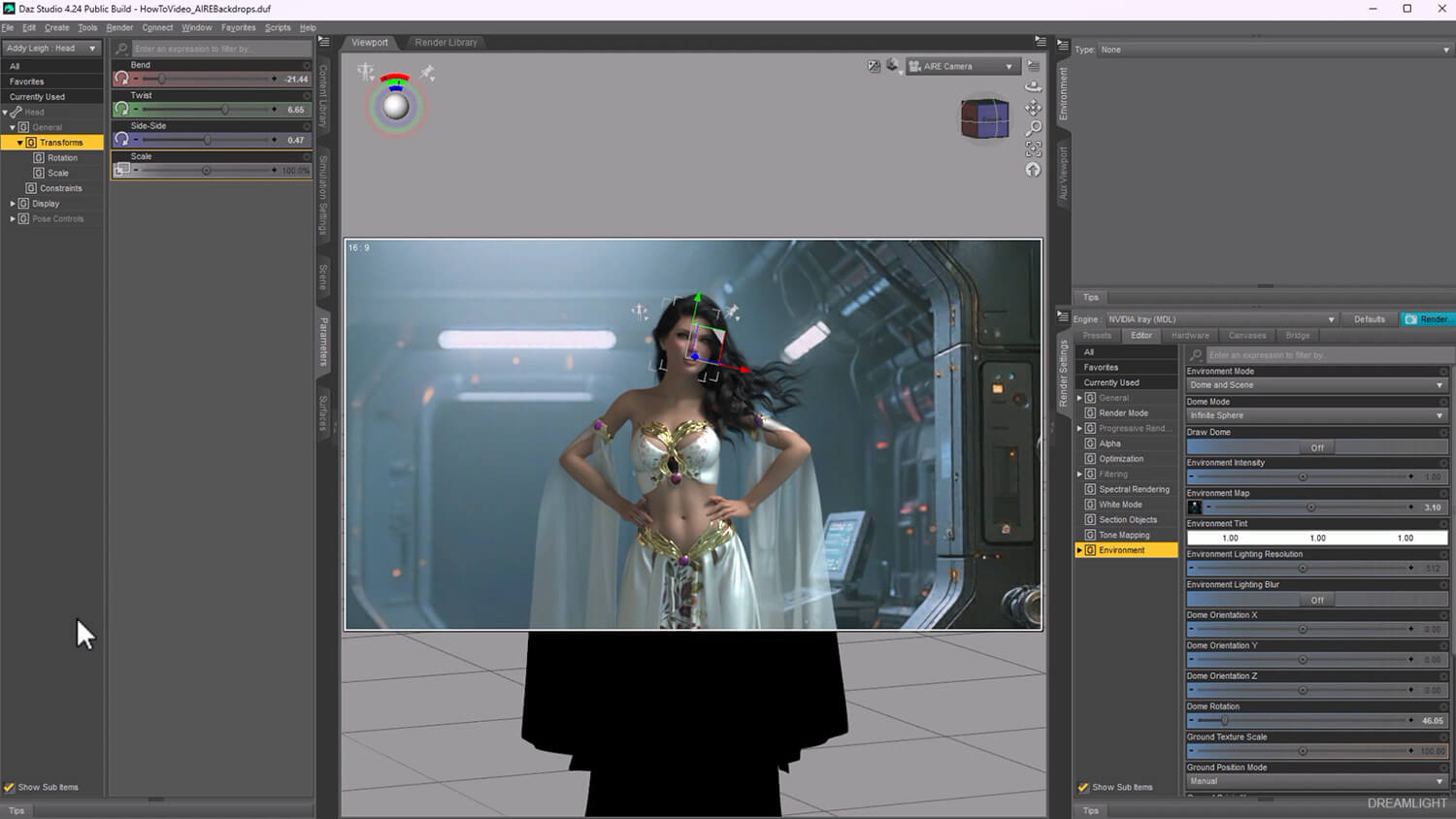Click the zoom magnifier icon in viewport controls
Image resolution: width=1456 pixels, height=819 pixels.
coord(1033,128)
